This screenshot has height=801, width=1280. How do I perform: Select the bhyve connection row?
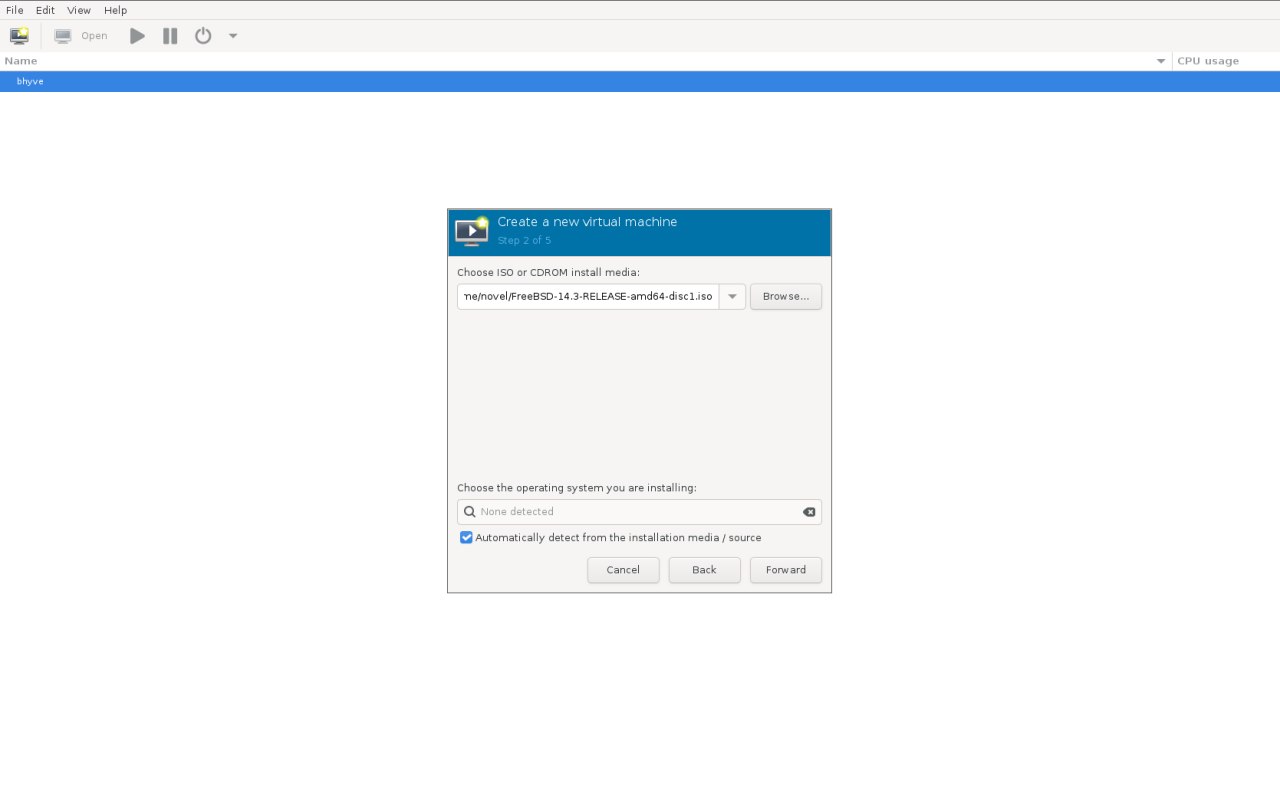30,81
